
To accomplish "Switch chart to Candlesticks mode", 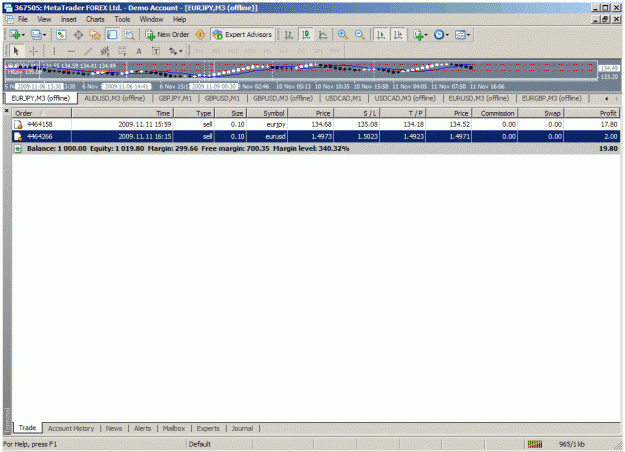I will pyautogui.click(x=306, y=35).
